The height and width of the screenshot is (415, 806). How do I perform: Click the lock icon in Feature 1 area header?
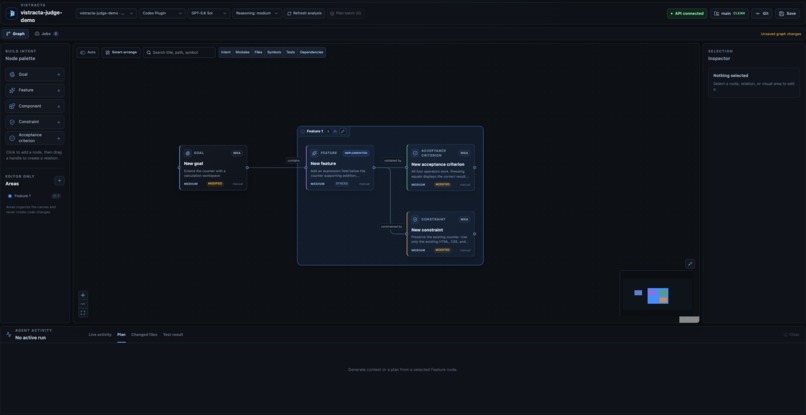pyautogui.click(x=335, y=131)
